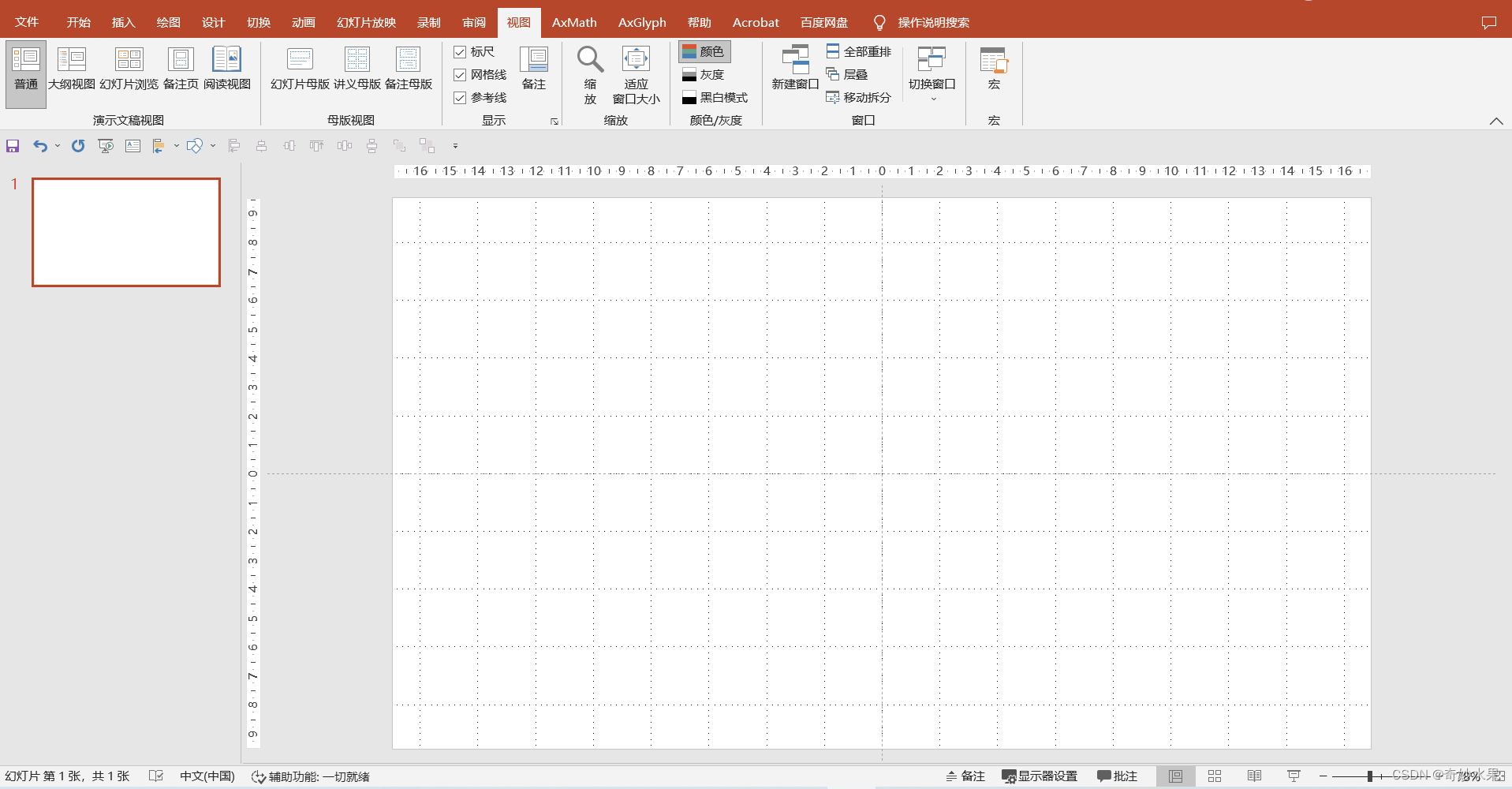Screen dimensions: 1512x789
Task: Click 新建窗口 new window
Action: pos(795,69)
